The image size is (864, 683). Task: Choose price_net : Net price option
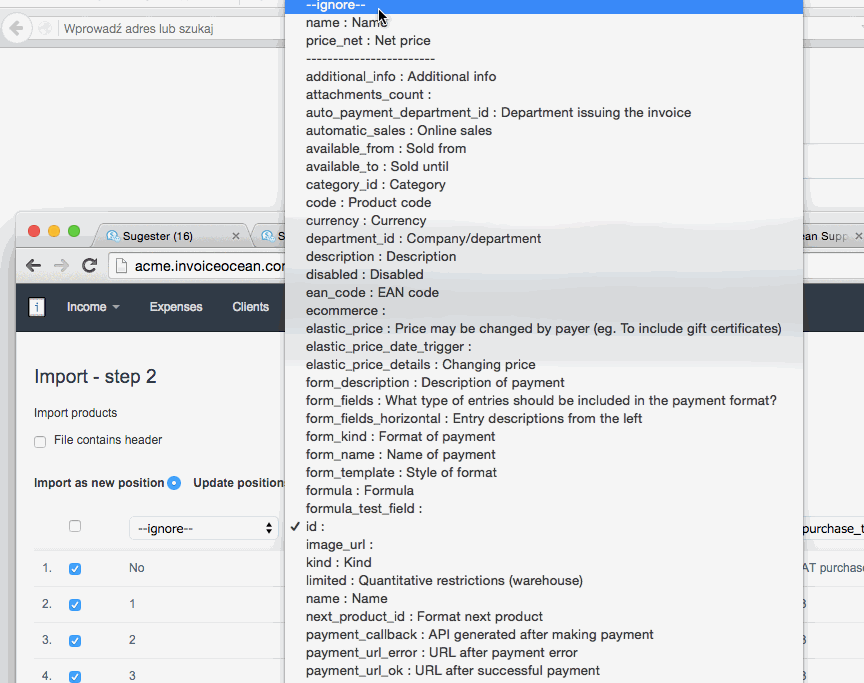[544, 41]
